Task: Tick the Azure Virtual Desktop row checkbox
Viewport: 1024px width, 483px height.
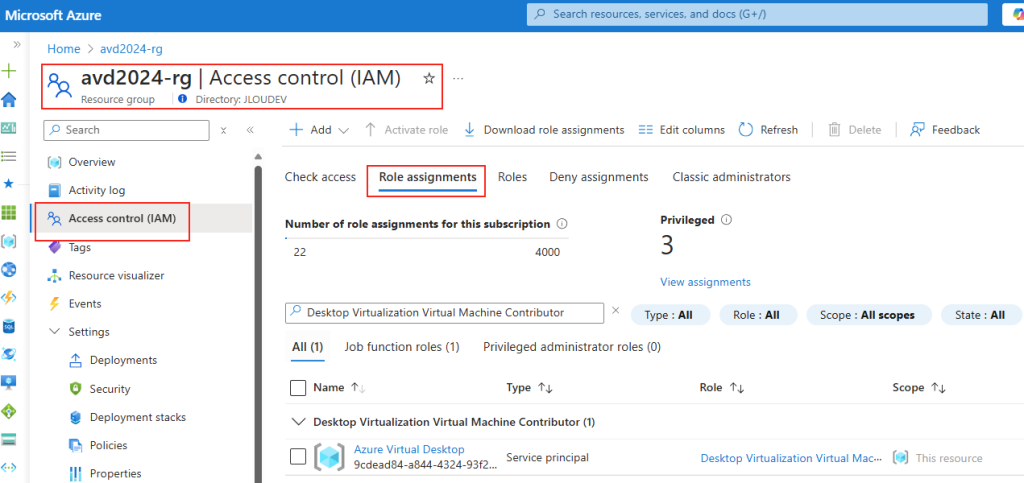Action: pyautogui.click(x=298, y=457)
